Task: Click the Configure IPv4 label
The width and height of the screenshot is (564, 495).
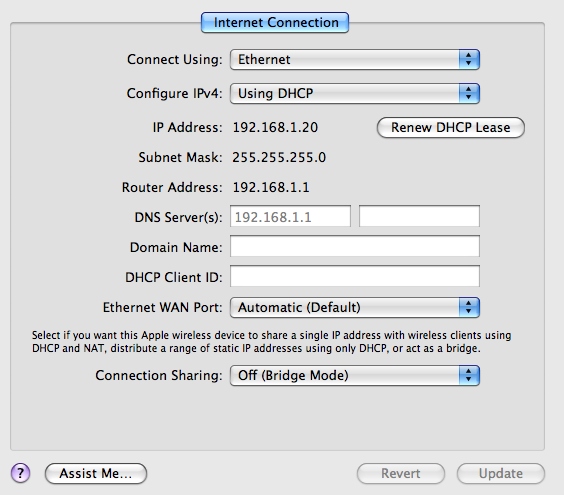Action: 174,94
